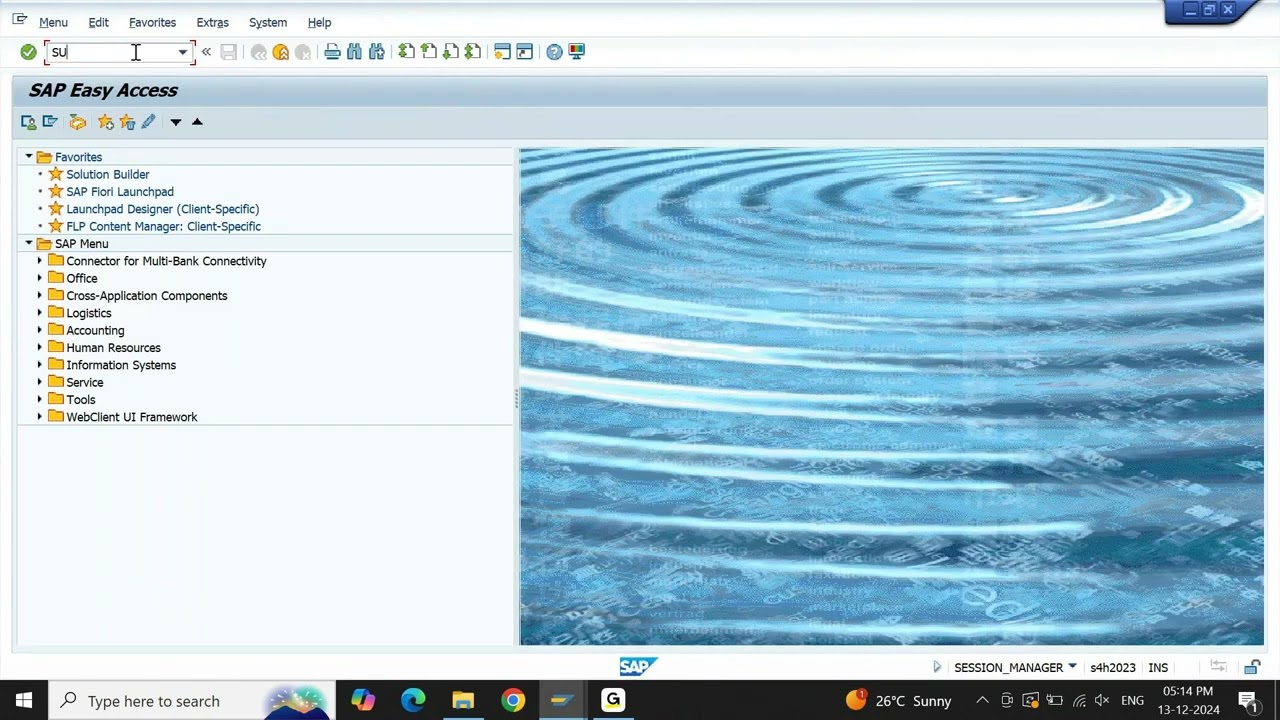The image size is (1280, 720).
Task: Expand the Tools folder
Action: 40,400
